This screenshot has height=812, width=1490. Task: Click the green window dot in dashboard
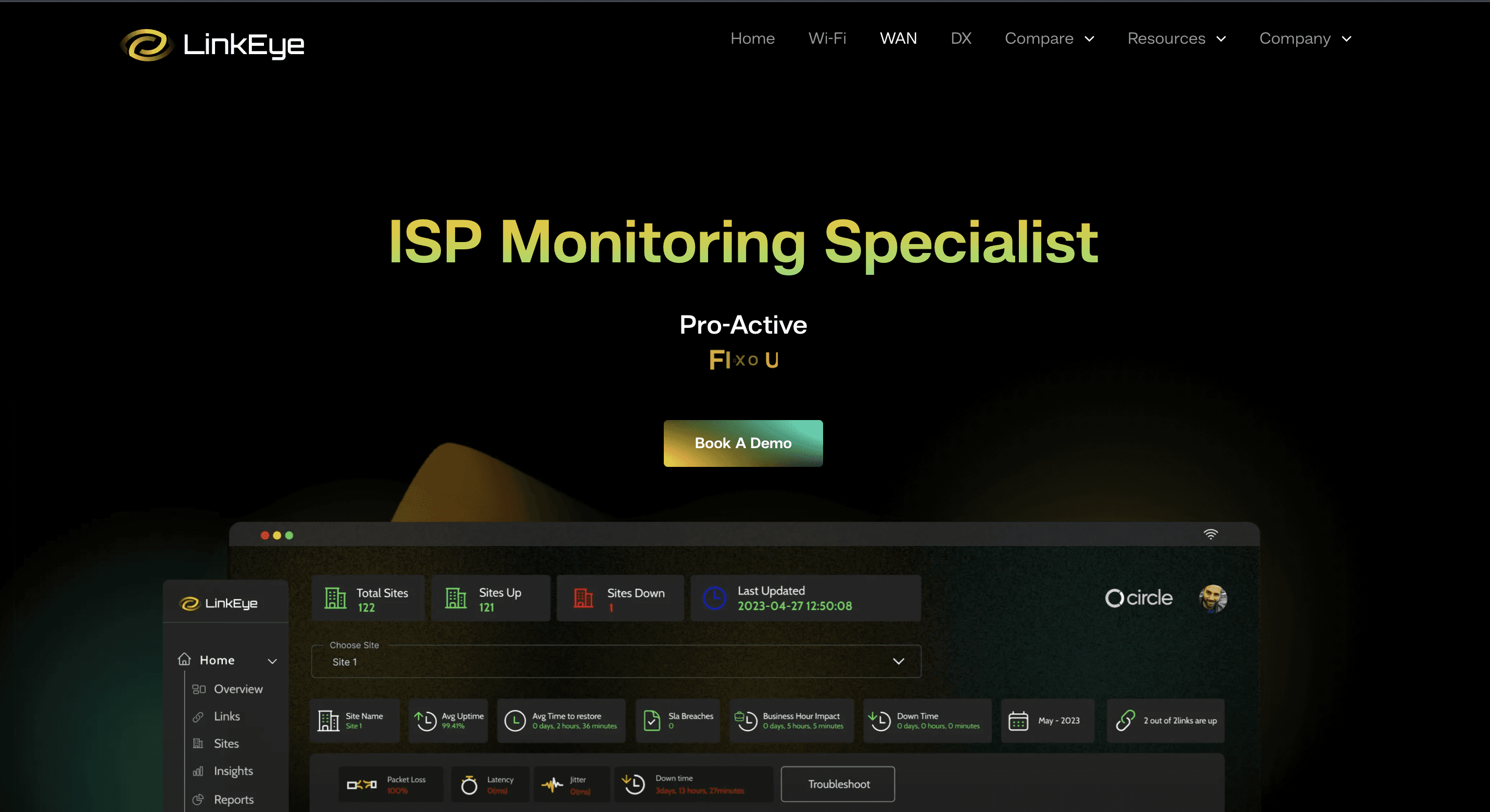pos(289,536)
